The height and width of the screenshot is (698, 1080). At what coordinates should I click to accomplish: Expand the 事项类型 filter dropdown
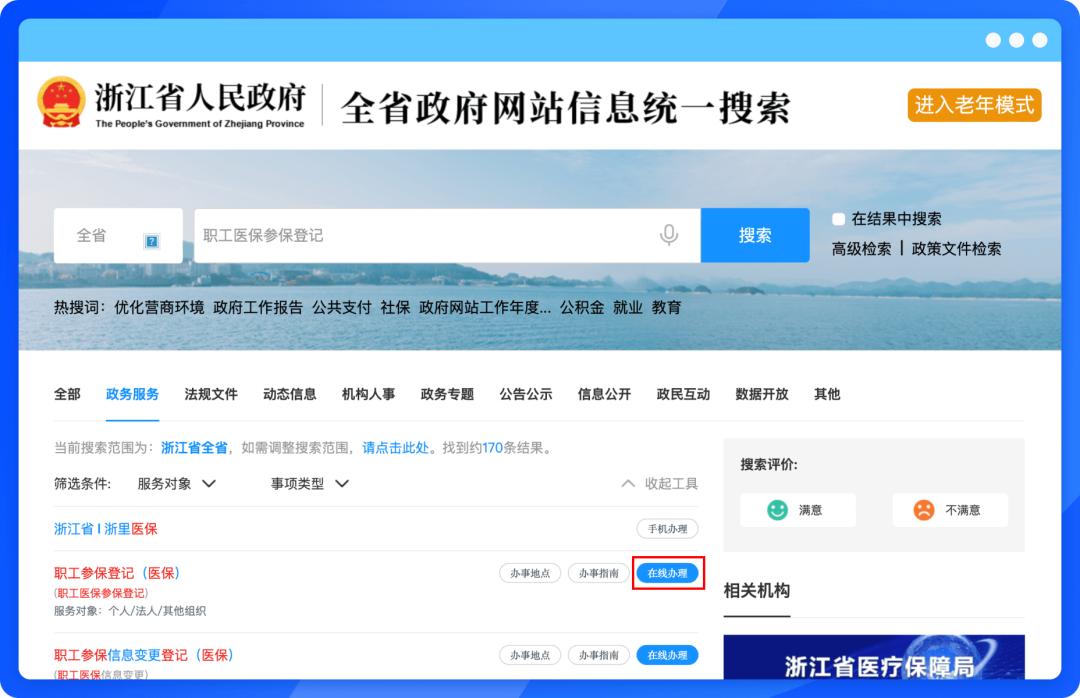[x=310, y=484]
